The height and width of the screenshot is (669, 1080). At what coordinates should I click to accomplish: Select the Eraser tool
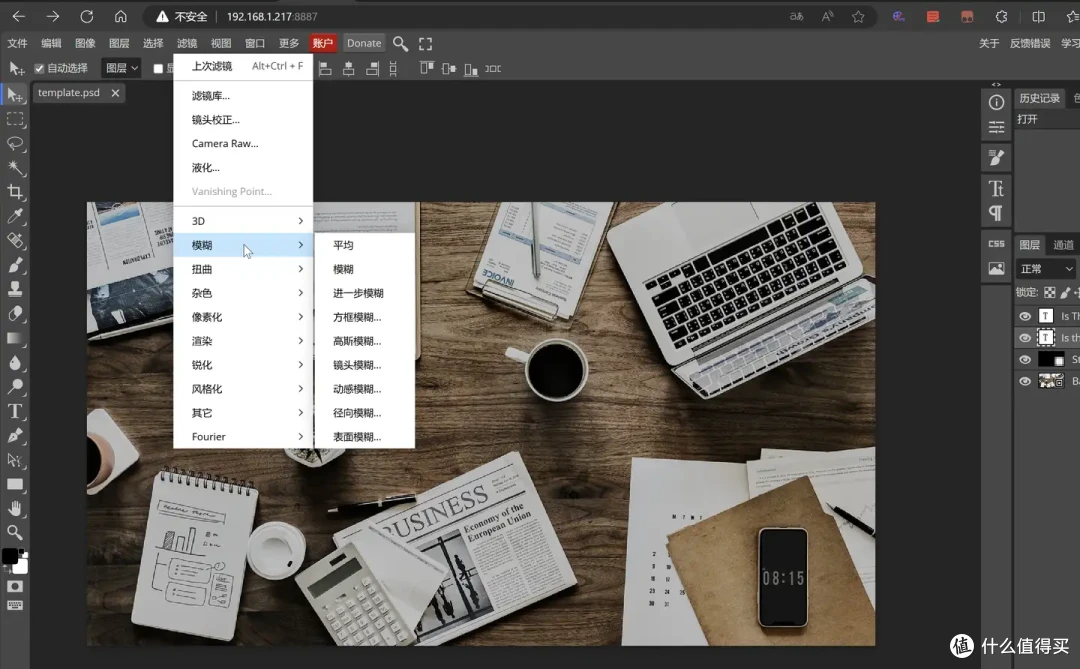(15, 313)
